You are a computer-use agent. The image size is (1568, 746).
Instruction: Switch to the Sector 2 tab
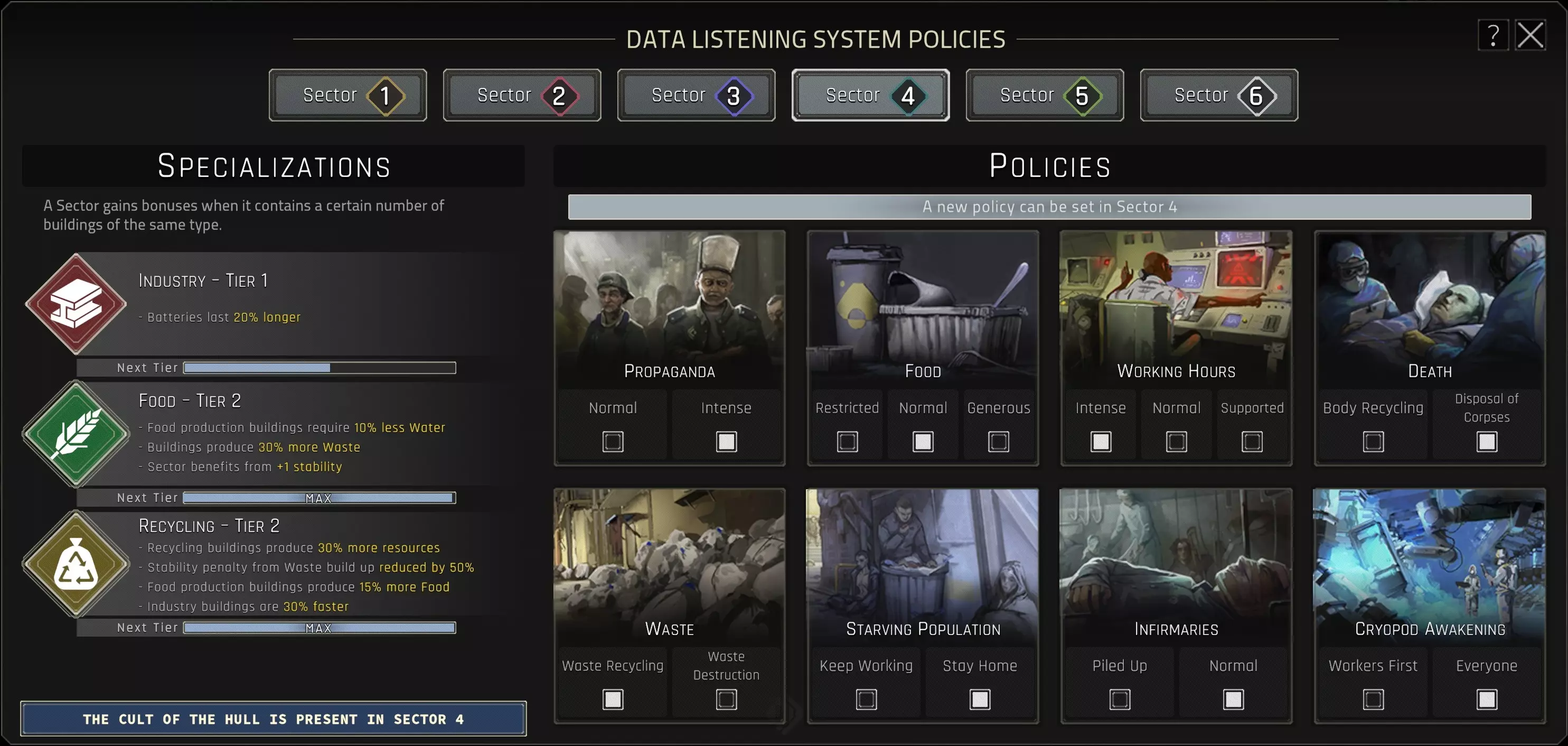click(x=522, y=96)
